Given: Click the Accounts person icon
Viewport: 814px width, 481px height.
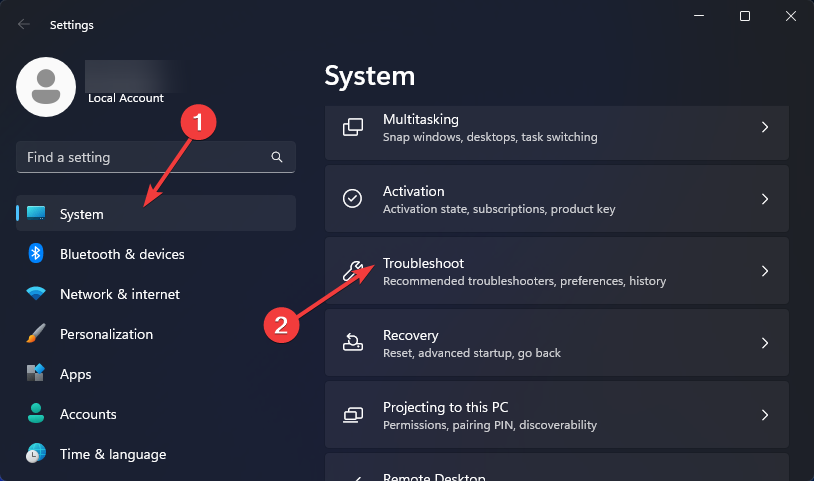Looking at the screenshot, I should click(x=36, y=414).
